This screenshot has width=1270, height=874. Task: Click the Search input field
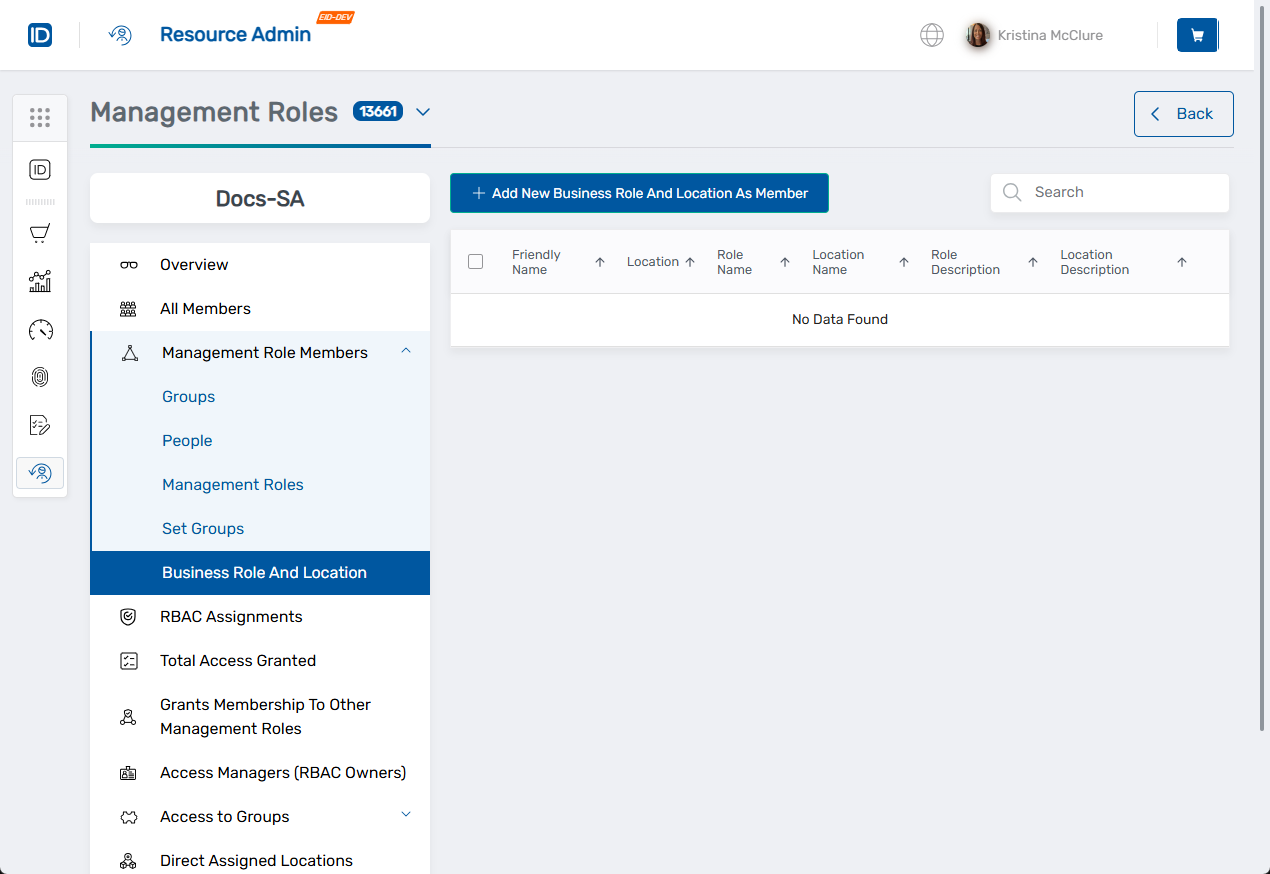click(x=1110, y=192)
